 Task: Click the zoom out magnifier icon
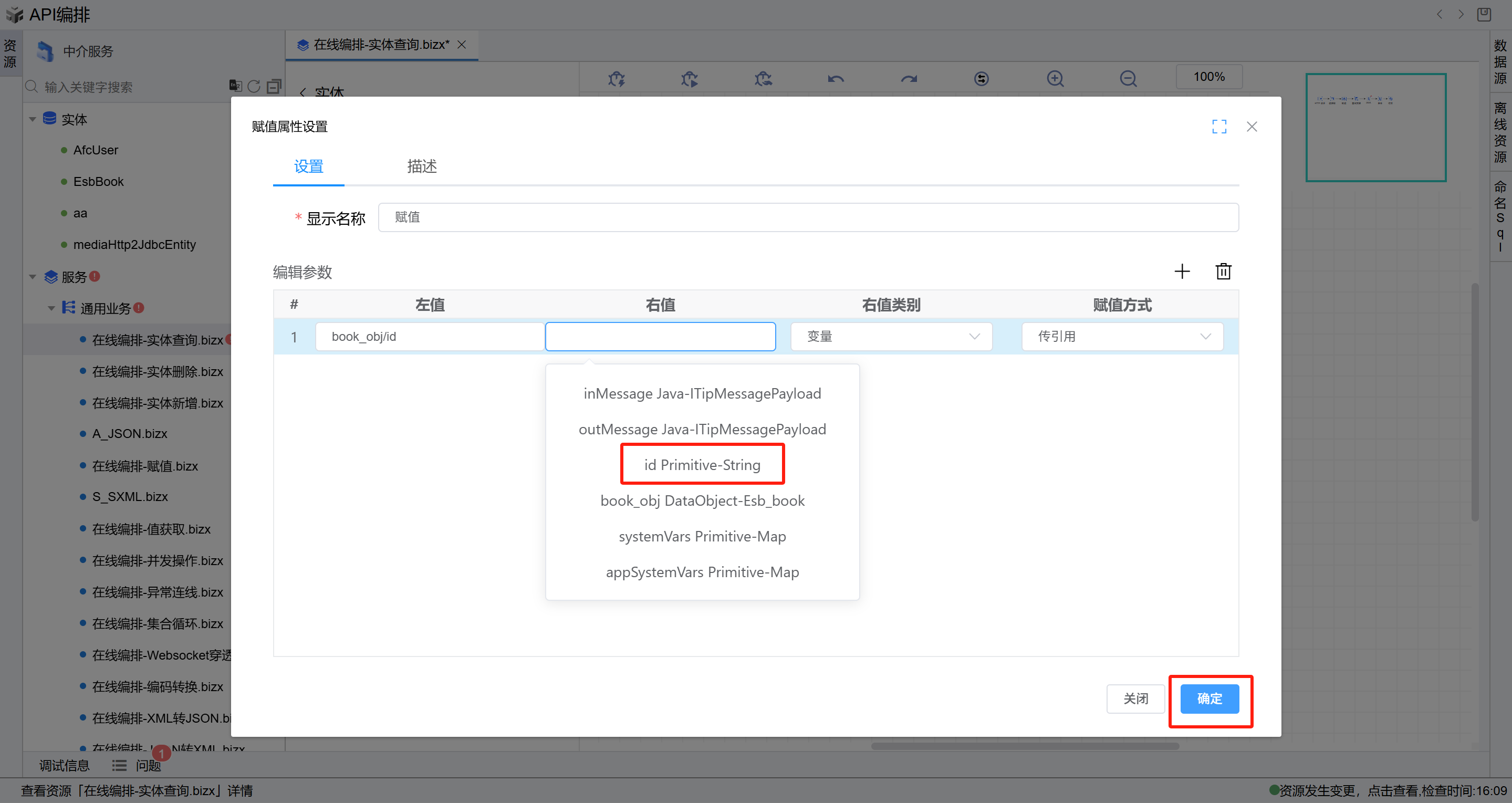click(x=1128, y=78)
